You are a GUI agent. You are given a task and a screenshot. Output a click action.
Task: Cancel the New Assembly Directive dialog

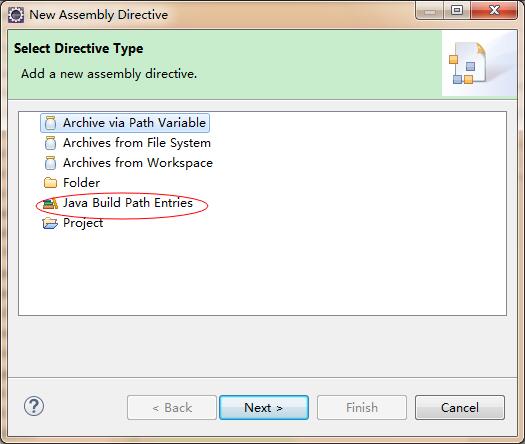coord(460,408)
